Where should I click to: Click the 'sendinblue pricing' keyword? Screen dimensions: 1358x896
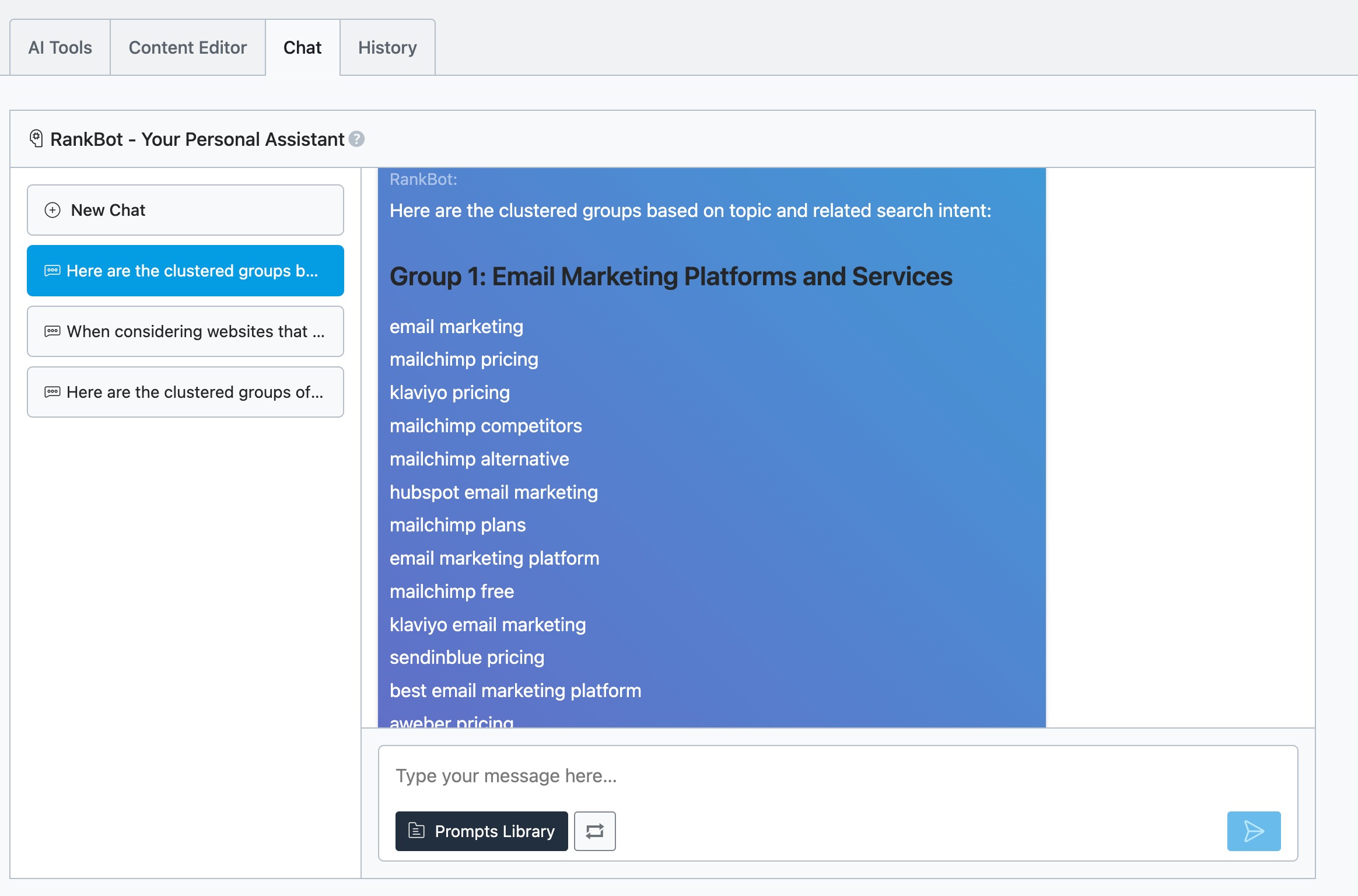click(x=467, y=657)
